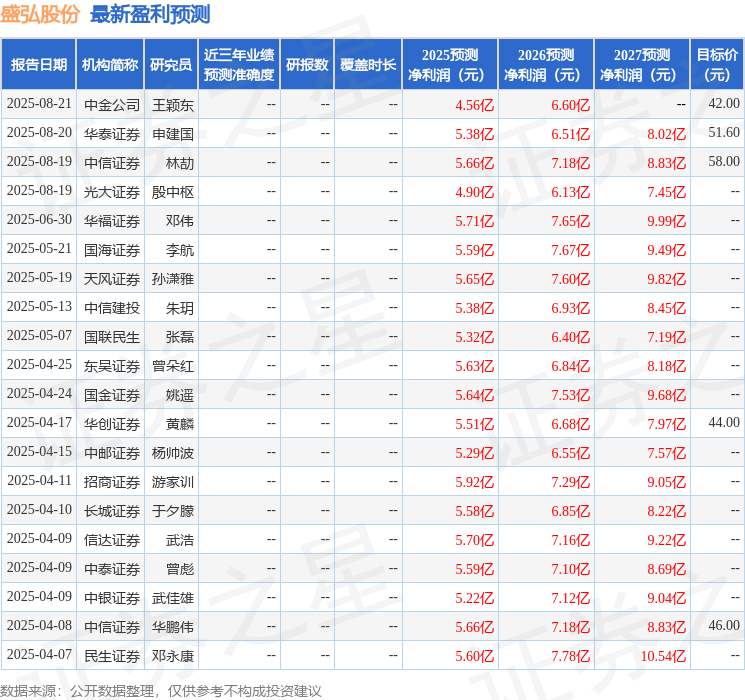Click the 中信建投 institution cell

click(112, 308)
